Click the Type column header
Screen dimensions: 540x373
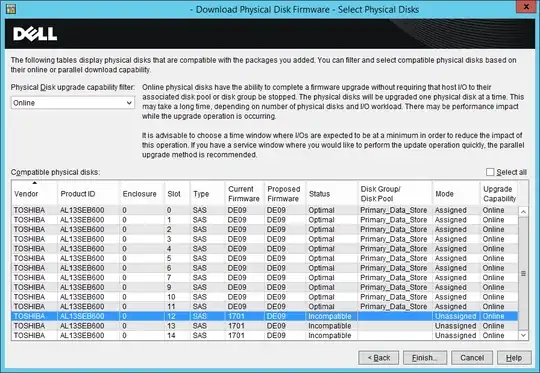(x=207, y=194)
